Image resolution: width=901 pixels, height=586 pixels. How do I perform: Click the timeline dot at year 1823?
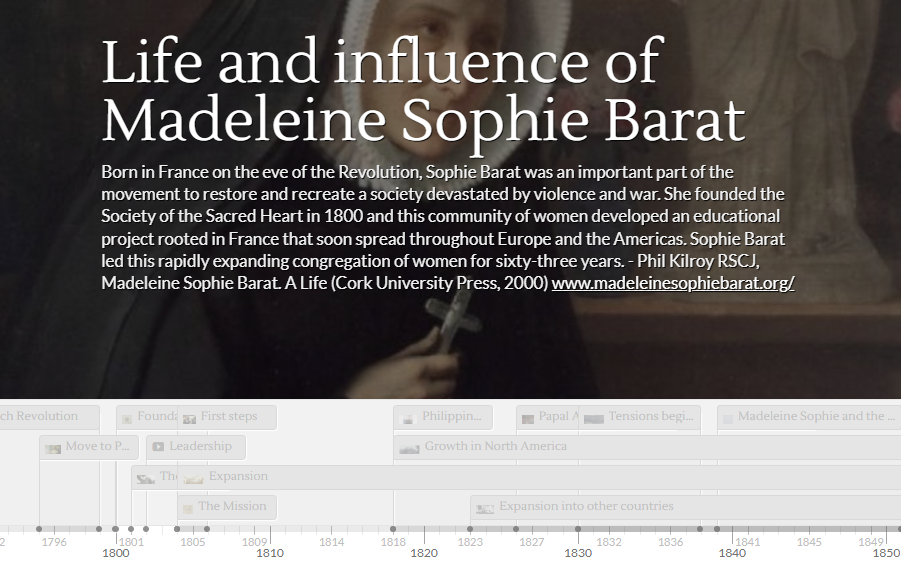[x=470, y=529]
